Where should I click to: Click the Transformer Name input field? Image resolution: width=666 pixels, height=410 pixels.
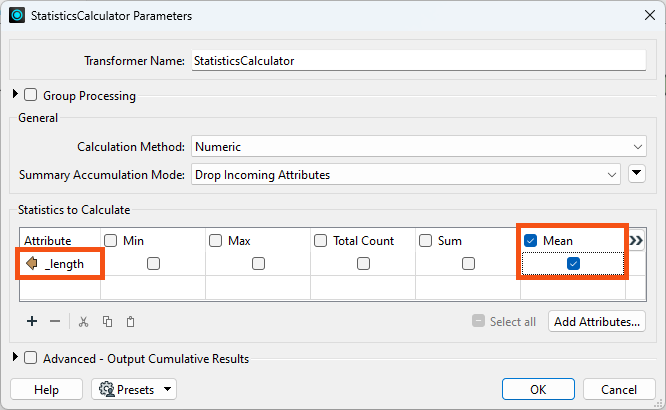click(x=419, y=61)
